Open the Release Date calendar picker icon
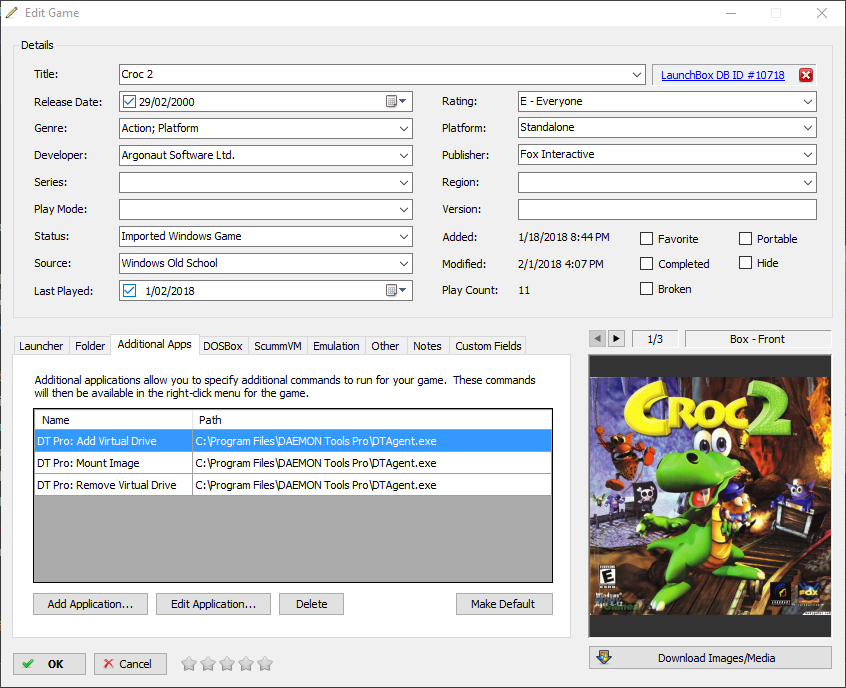This screenshot has width=846, height=688. pos(397,101)
